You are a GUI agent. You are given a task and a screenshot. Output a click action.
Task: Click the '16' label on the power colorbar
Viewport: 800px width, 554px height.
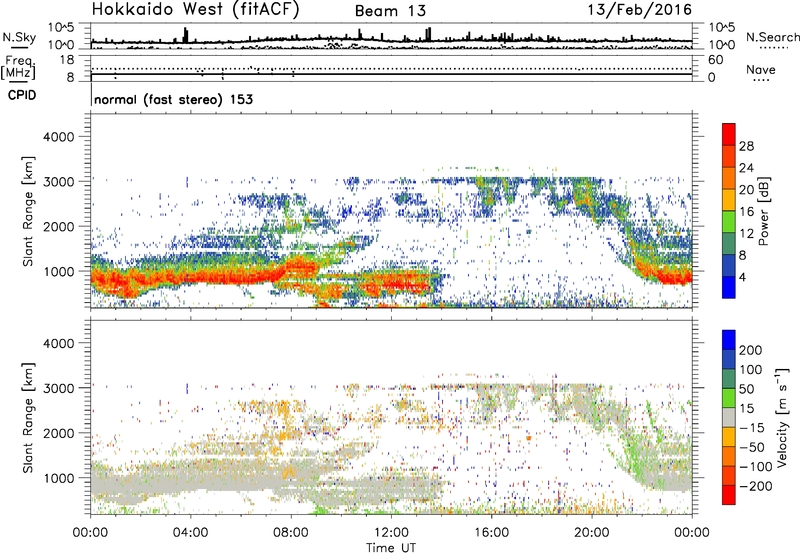[x=746, y=212]
